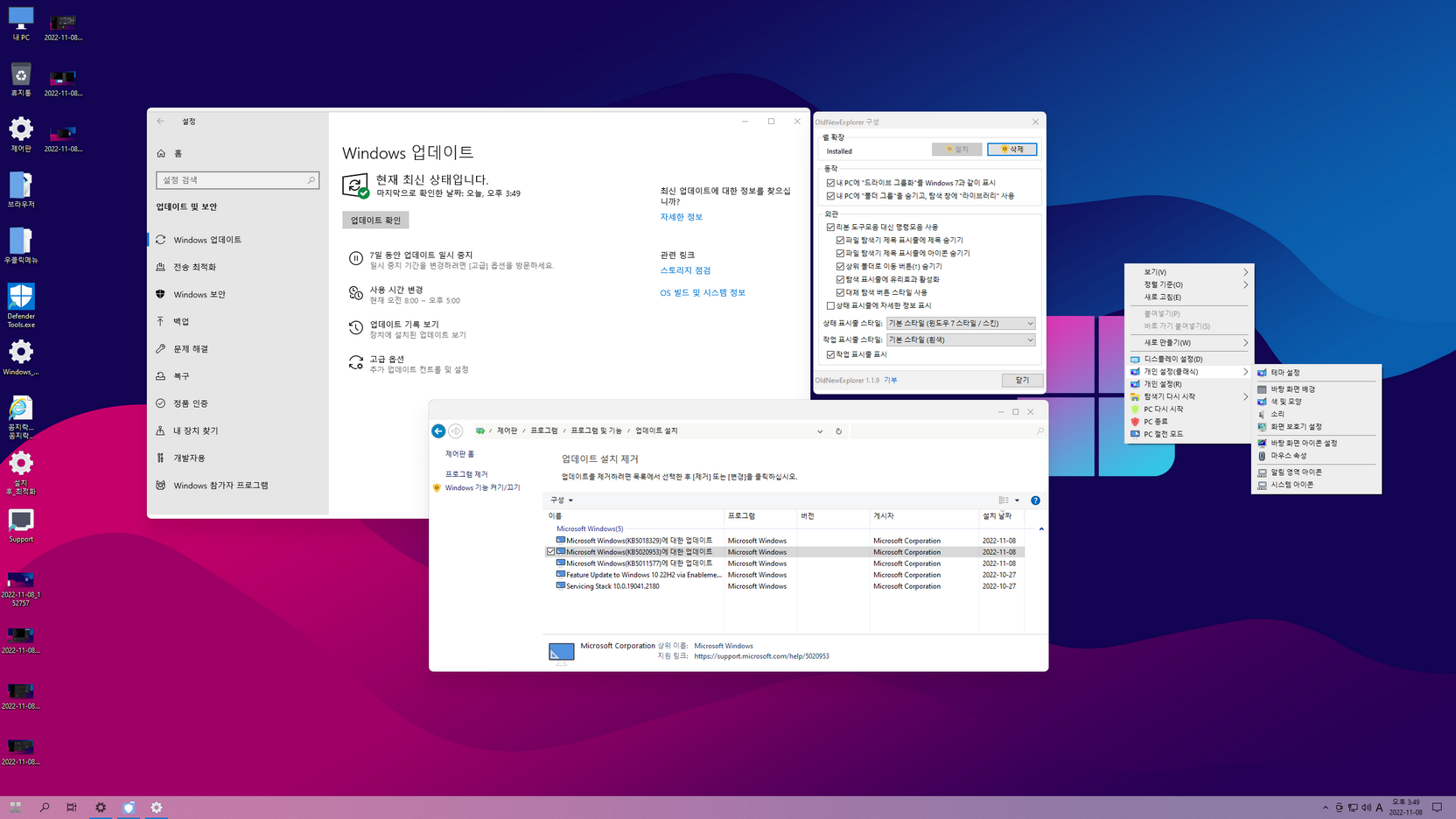The height and width of the screenshot is (819, 1456).
Task: Open the 스토리지 점검 link
Action: point(685,270)
